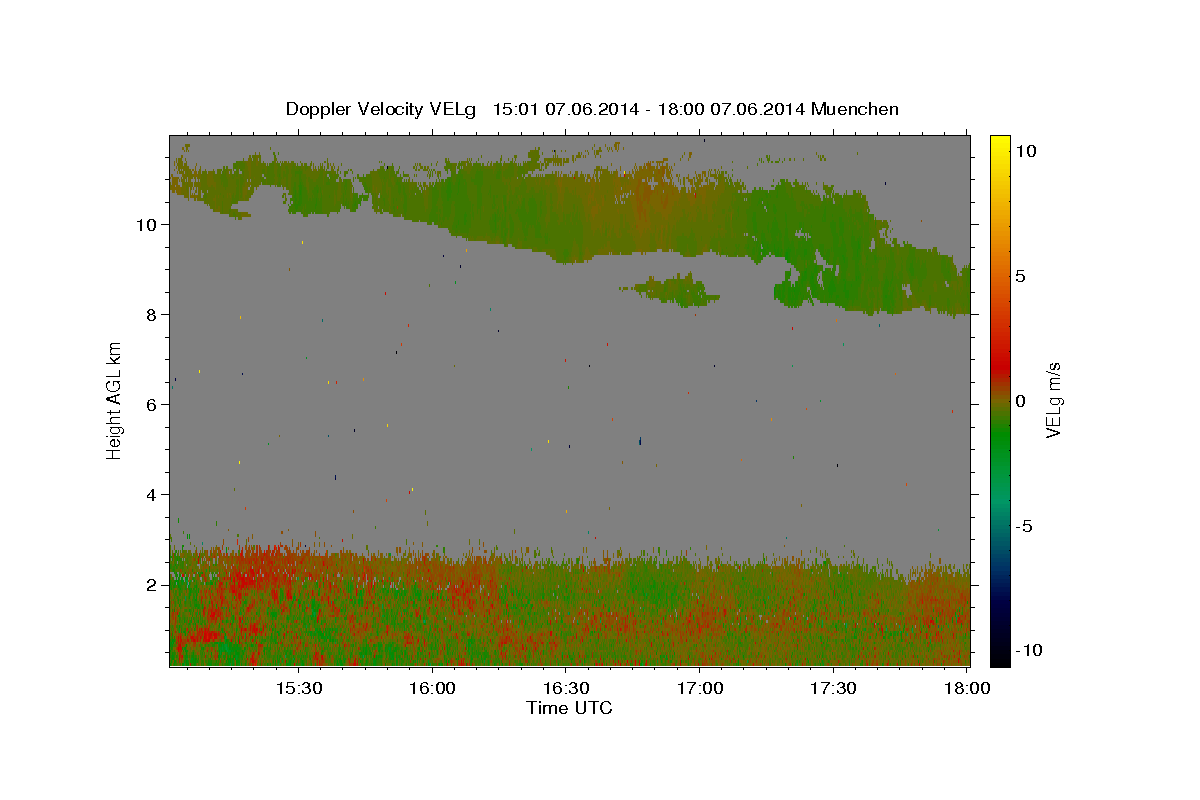The image size is (1200, 800).
Task: Click the 15:30 time tick label
Action: (298, 688)
